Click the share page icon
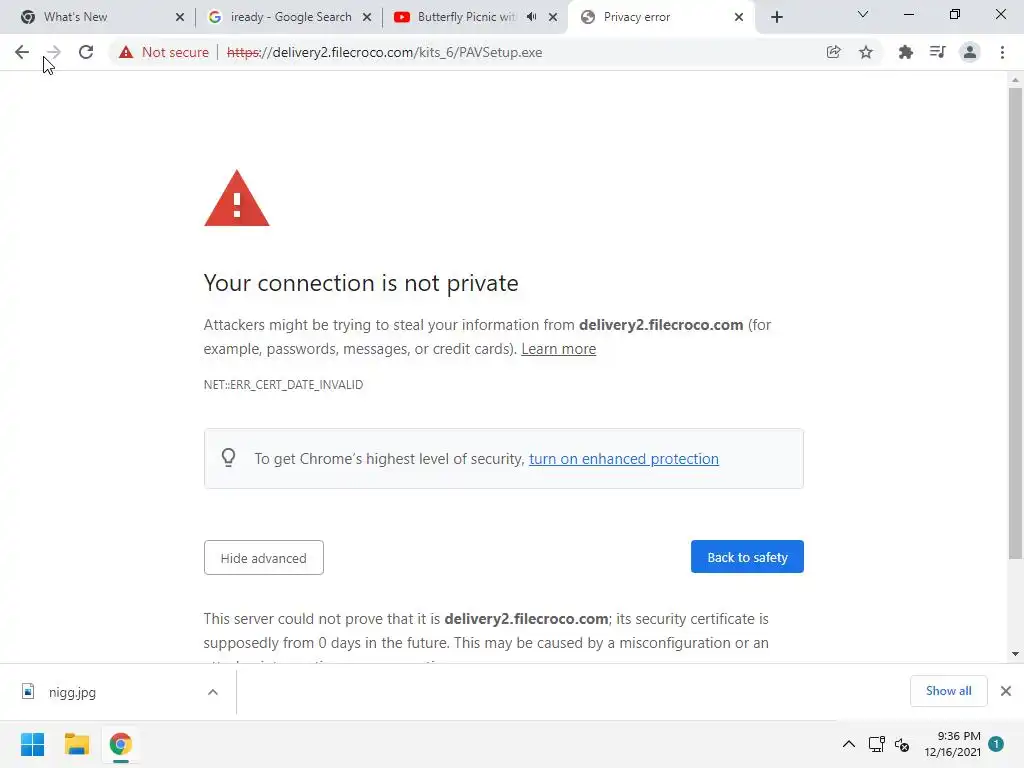The height and width of the screenshot is (768, 1024). [x=833, y=52]
